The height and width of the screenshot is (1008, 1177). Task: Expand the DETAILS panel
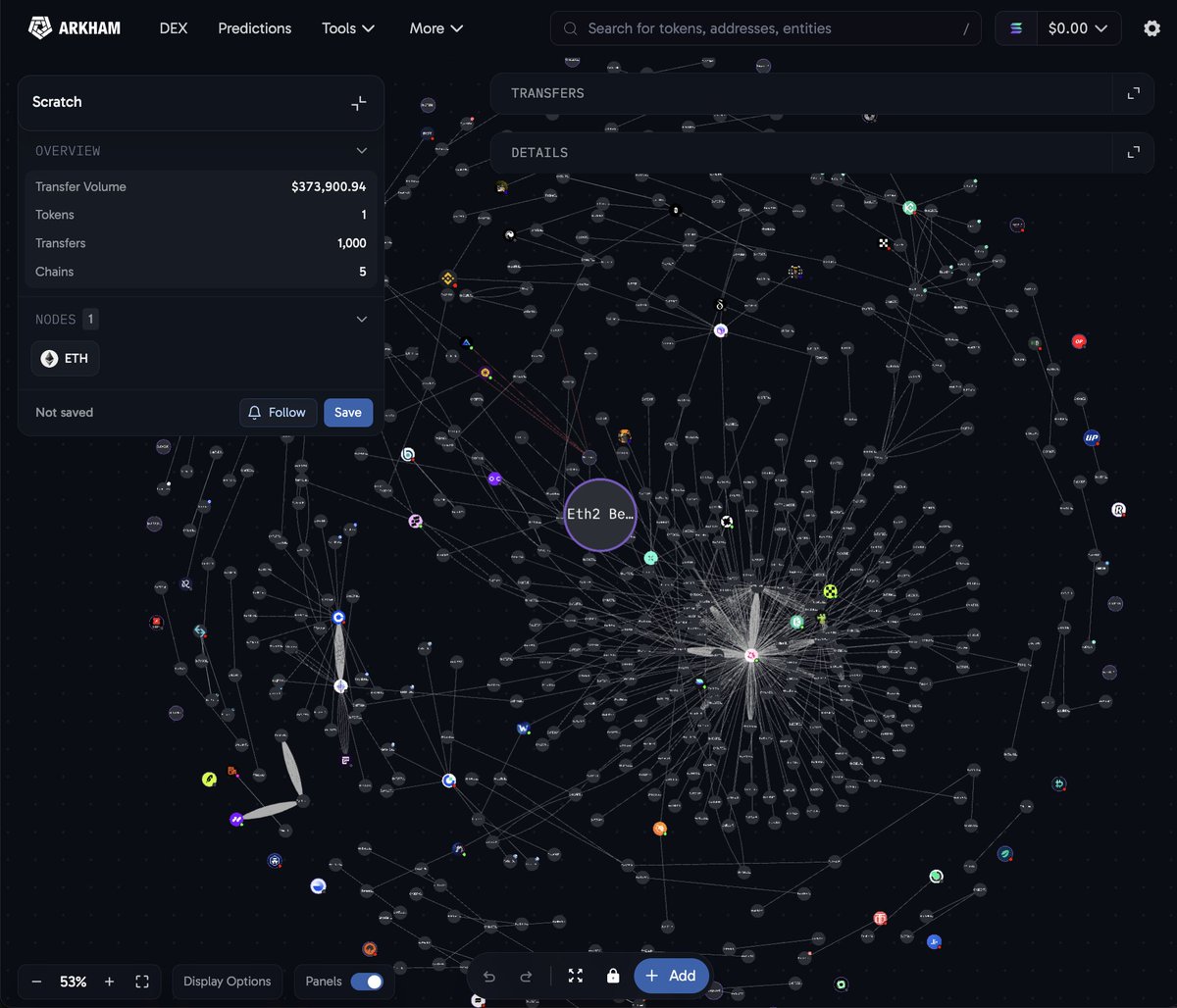[1133, 152]
